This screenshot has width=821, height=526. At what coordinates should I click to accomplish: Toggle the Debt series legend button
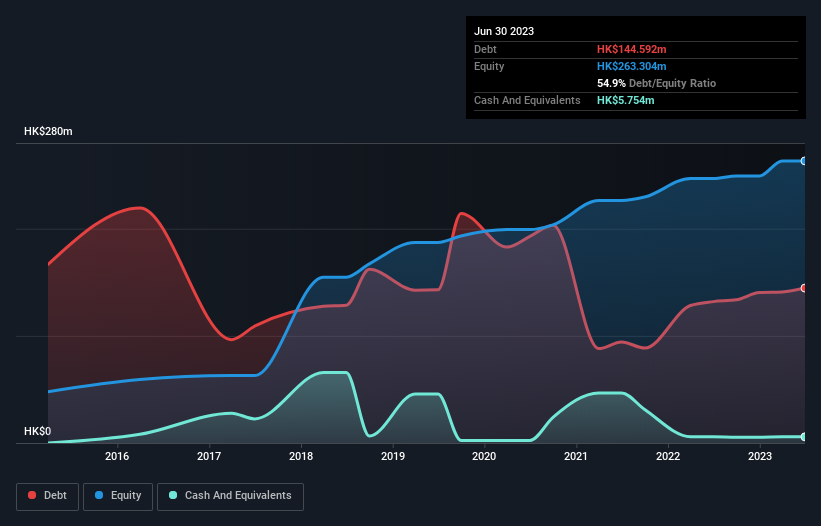[48, 496]
